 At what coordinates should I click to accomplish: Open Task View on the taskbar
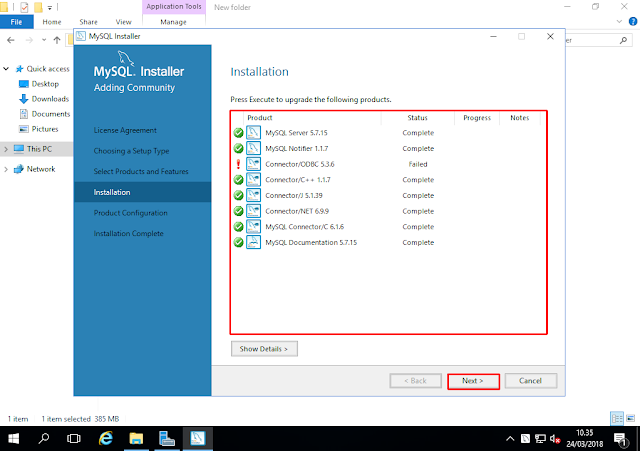74,439
